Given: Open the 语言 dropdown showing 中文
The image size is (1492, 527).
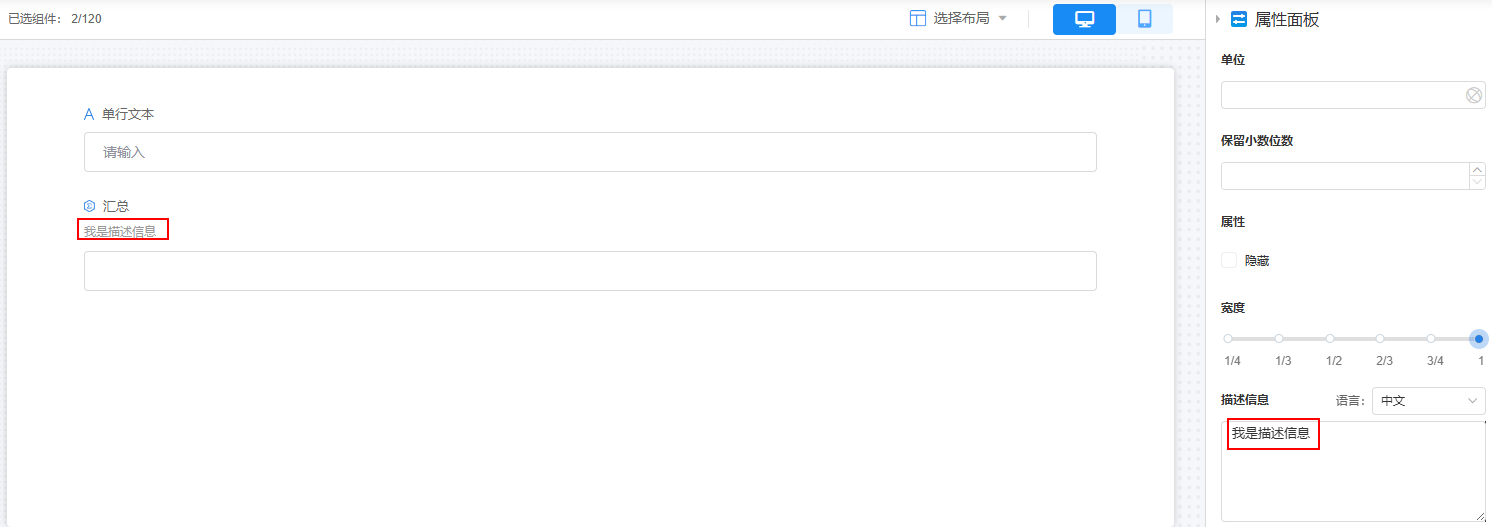Looking at the screenshot, I should [x=1428, y=400].
